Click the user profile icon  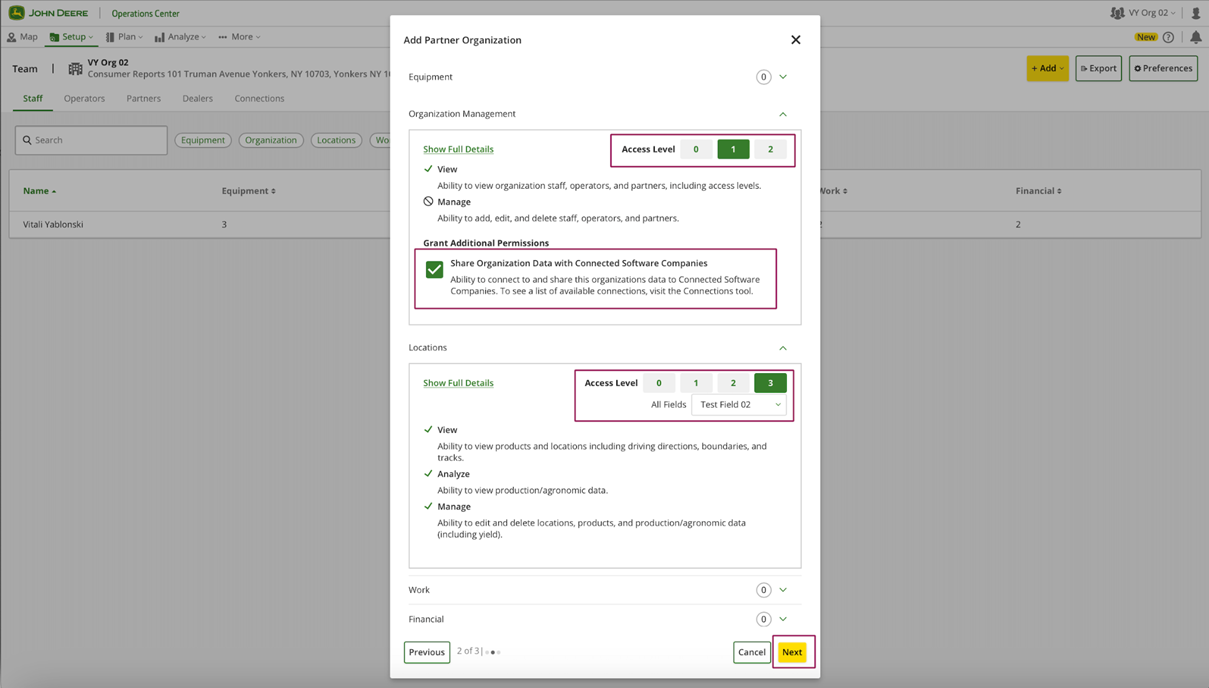(1195, 13)
